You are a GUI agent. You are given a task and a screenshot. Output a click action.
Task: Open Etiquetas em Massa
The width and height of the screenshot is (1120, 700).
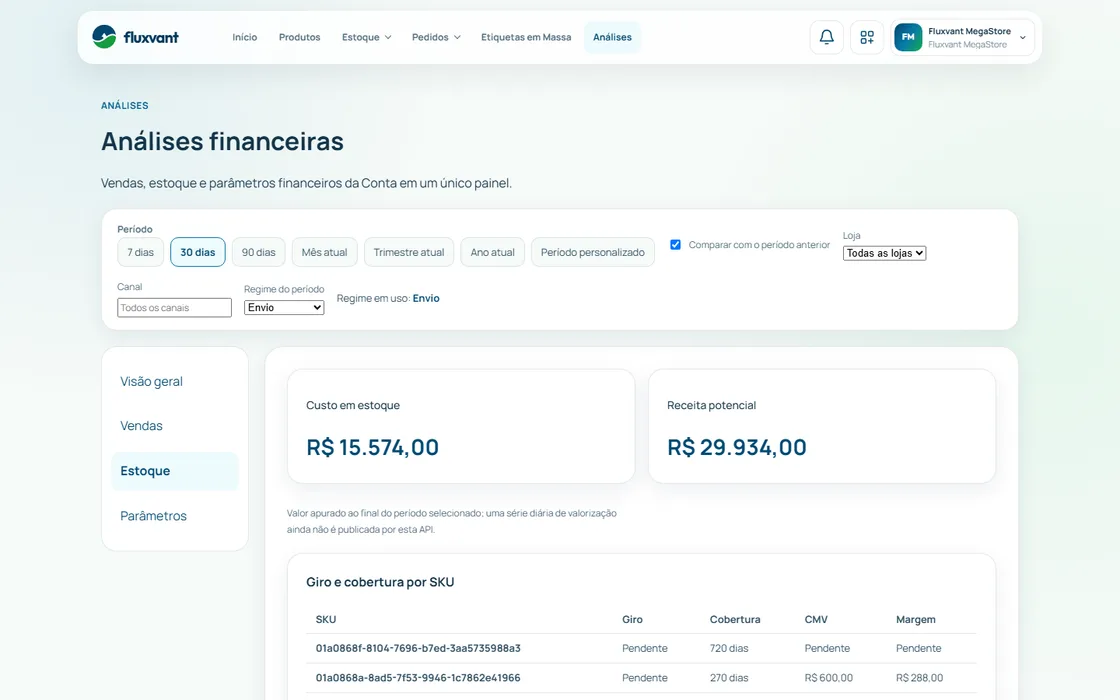tap(526, 37)
